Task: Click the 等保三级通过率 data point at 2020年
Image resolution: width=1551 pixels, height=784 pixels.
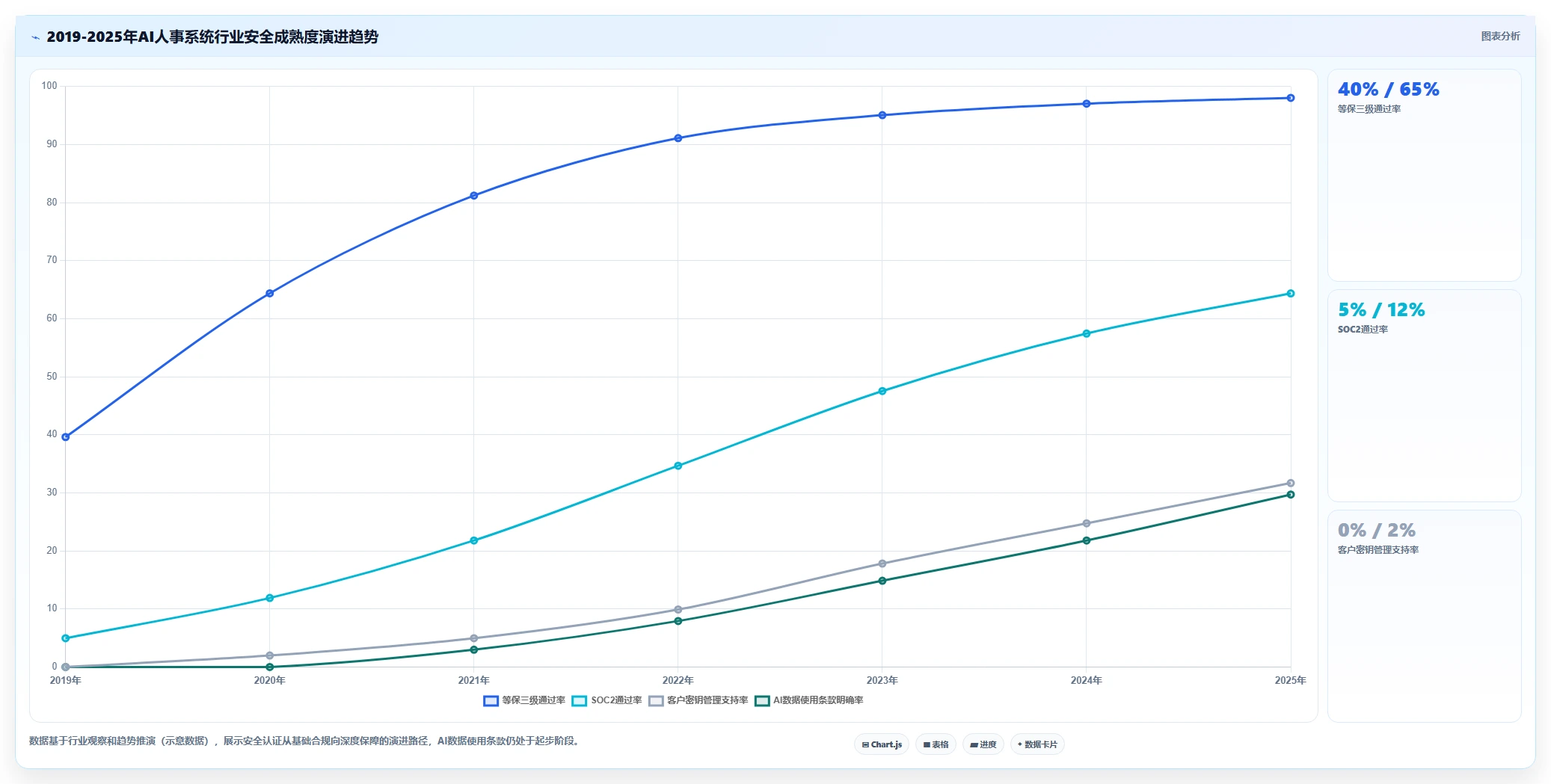Action: tap(270, 294)
